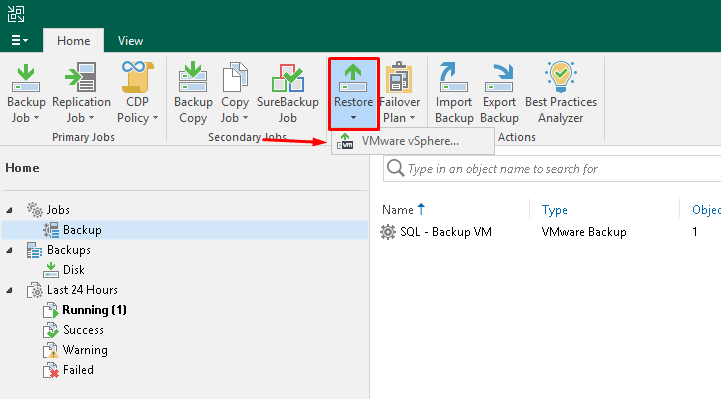Click the Success checkmark icon in tree
Image resolution: width=721 pixels, height=399 pixels.
point(51,330)
